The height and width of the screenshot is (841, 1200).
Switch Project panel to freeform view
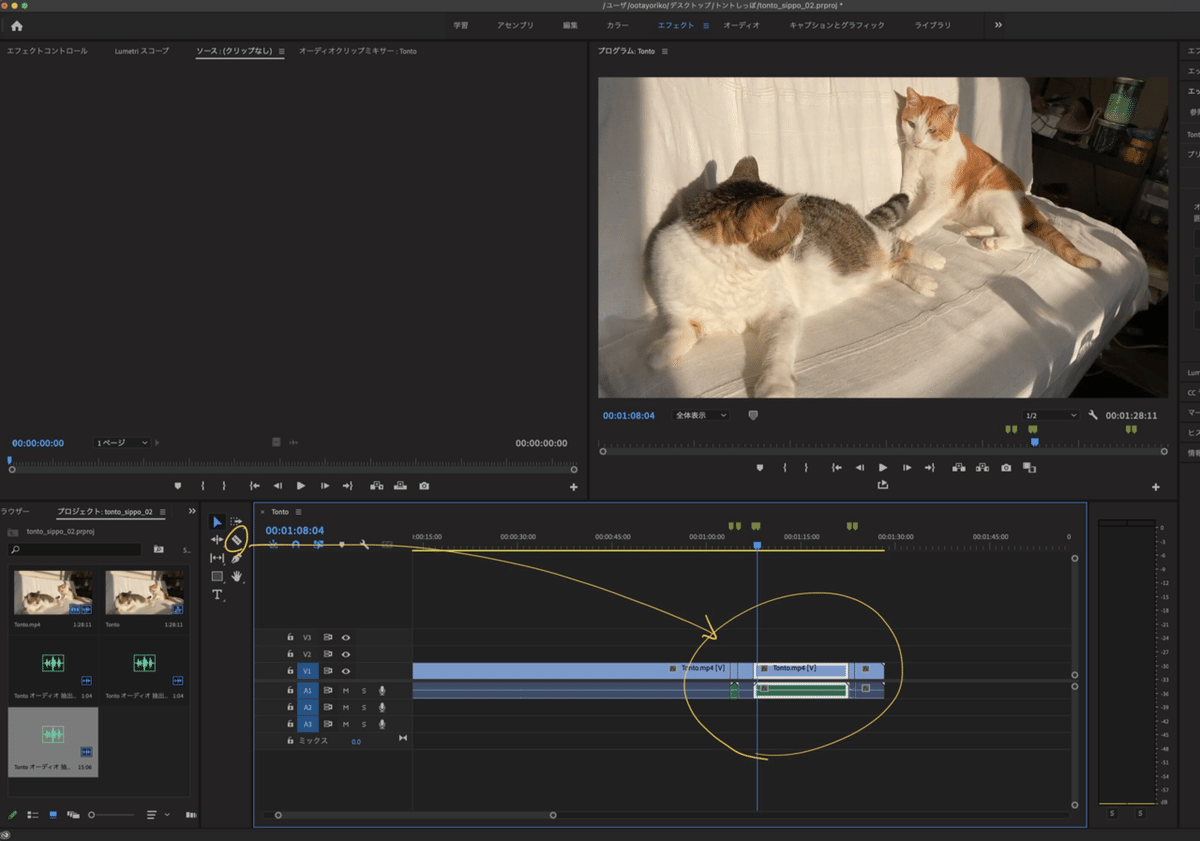point(73,815)
